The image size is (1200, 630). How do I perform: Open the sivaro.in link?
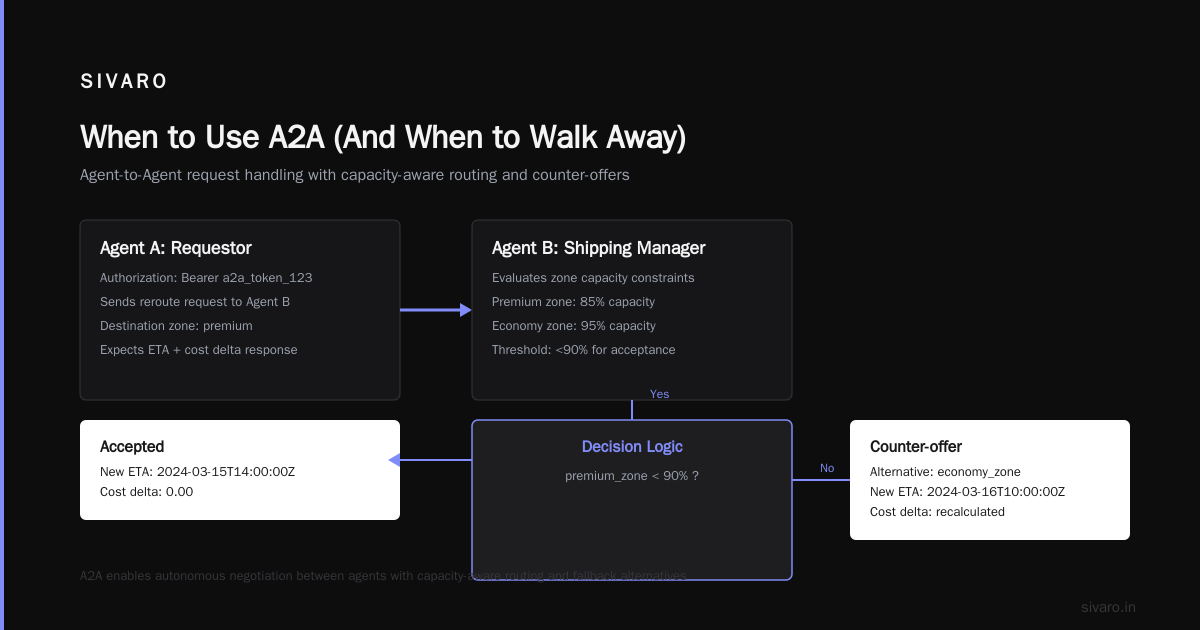1109,607
